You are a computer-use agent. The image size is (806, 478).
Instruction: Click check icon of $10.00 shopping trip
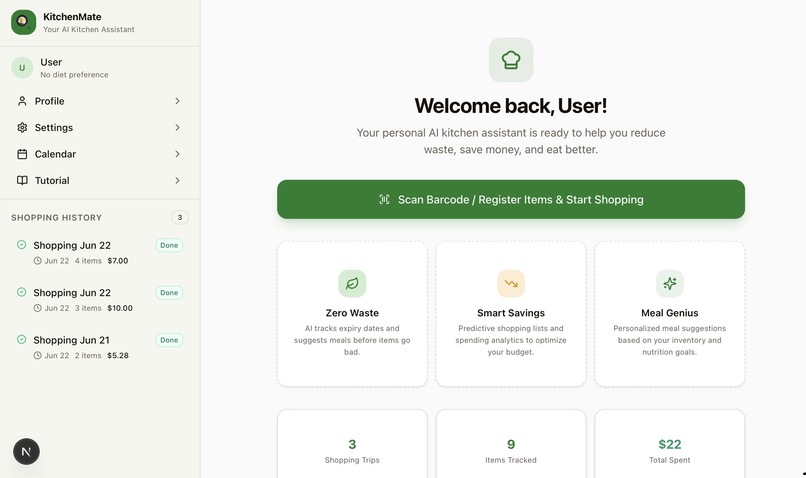[22, 292]
